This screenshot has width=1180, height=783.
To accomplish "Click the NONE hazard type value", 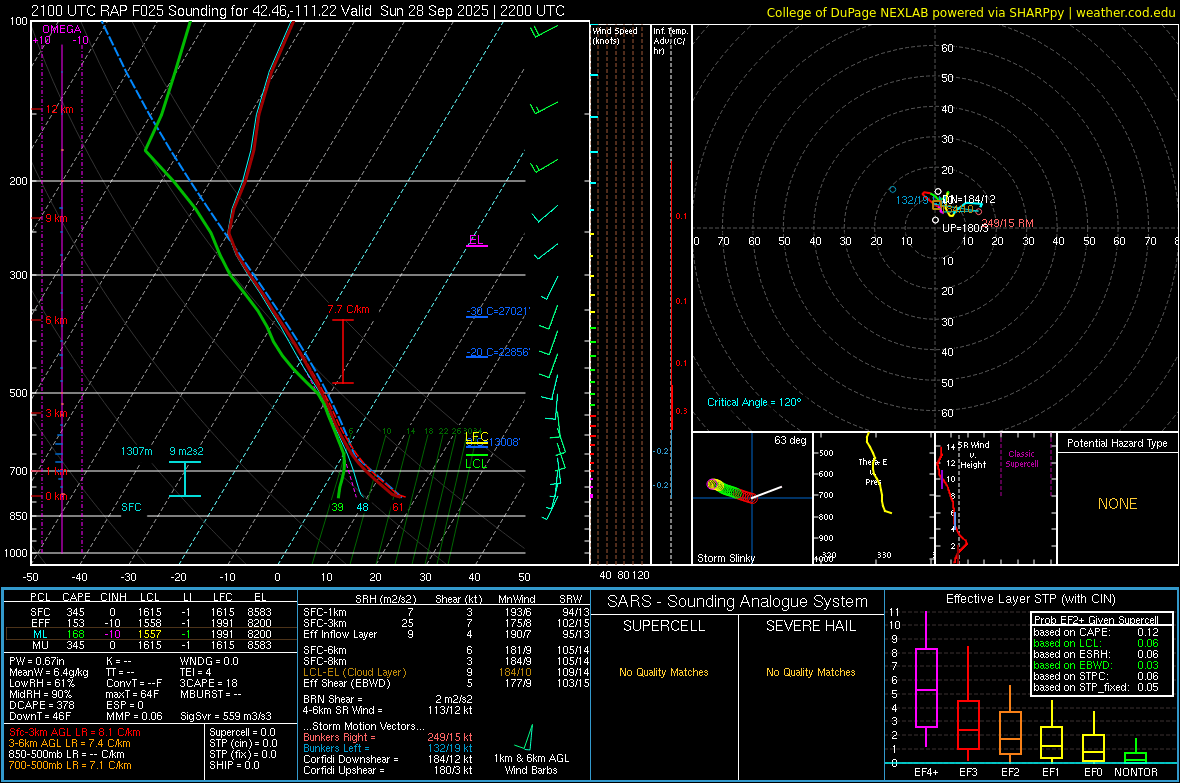I will 1117,504.
